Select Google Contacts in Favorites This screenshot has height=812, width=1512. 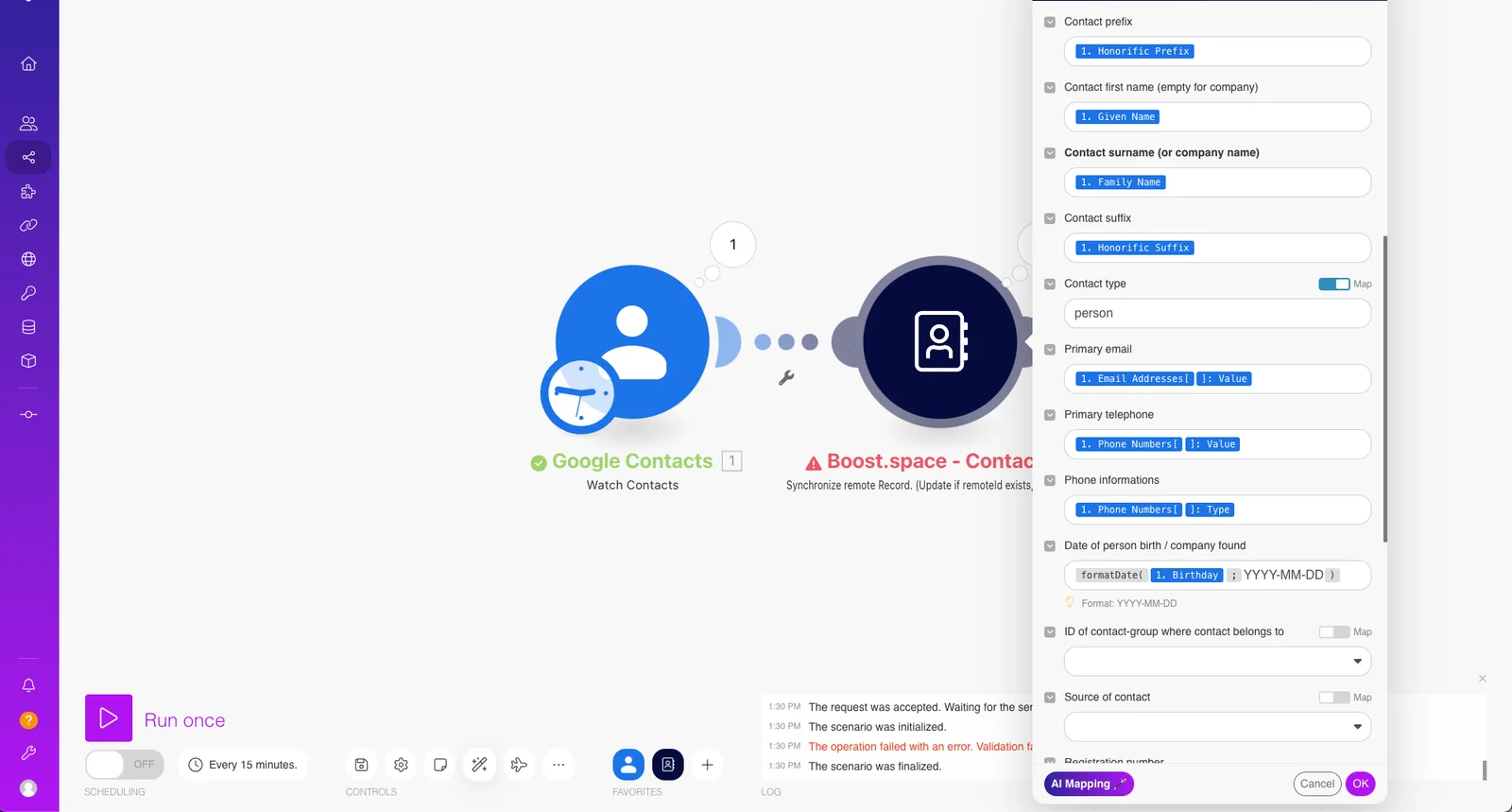pos(628,765)
